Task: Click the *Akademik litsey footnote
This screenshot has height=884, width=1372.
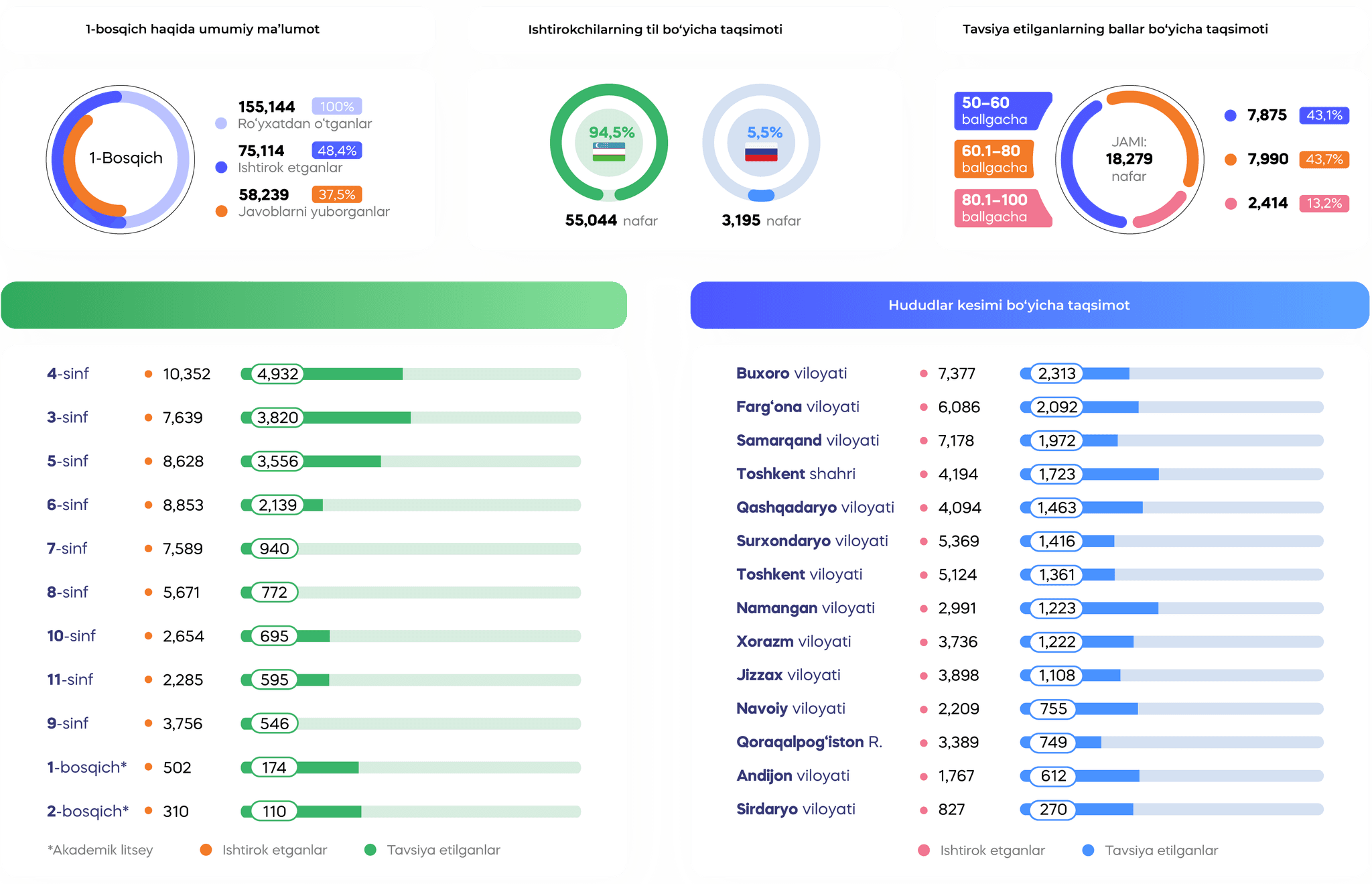Action: (100, 850)
